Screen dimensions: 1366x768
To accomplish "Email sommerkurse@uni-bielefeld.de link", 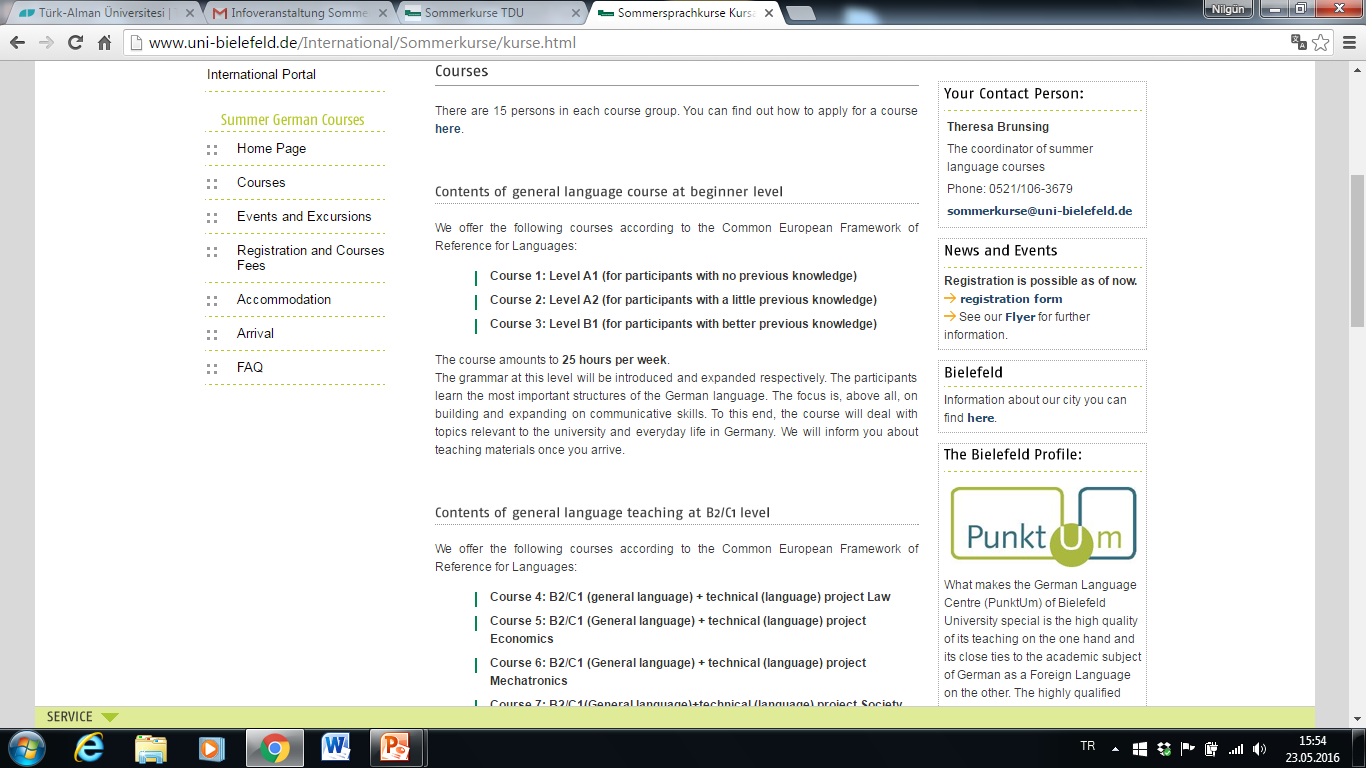I will 1040,211.
